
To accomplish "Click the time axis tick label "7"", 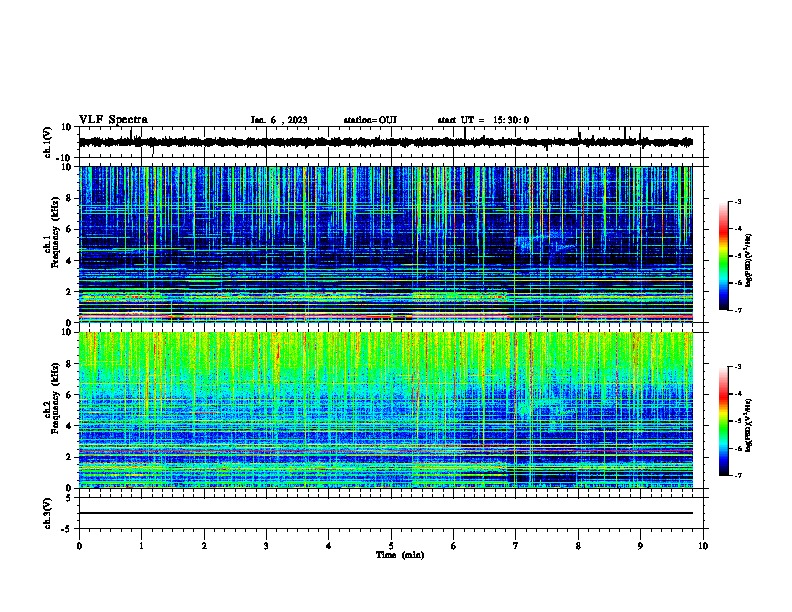I will point(516,546).
